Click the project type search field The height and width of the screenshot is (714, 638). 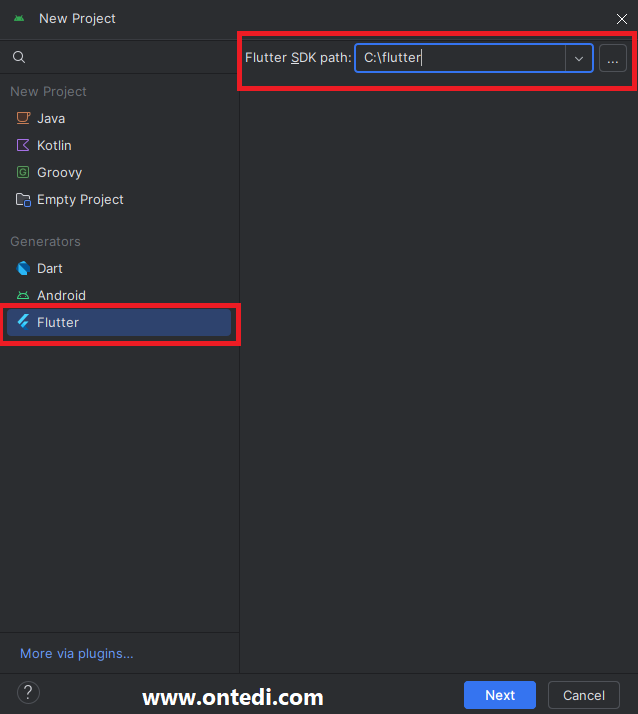tap(119, 57)
